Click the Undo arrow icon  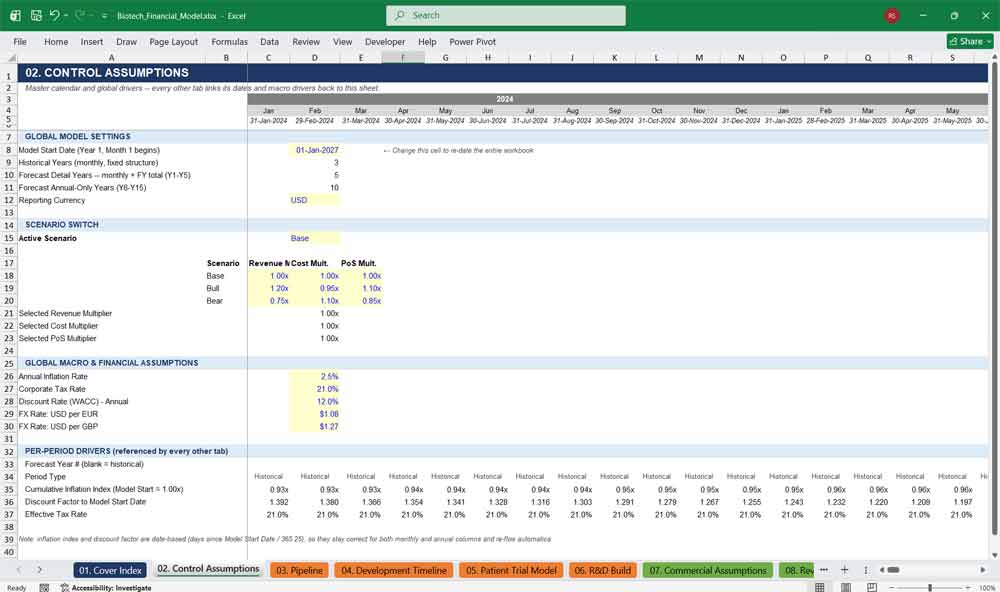click(x=55, y=15)
